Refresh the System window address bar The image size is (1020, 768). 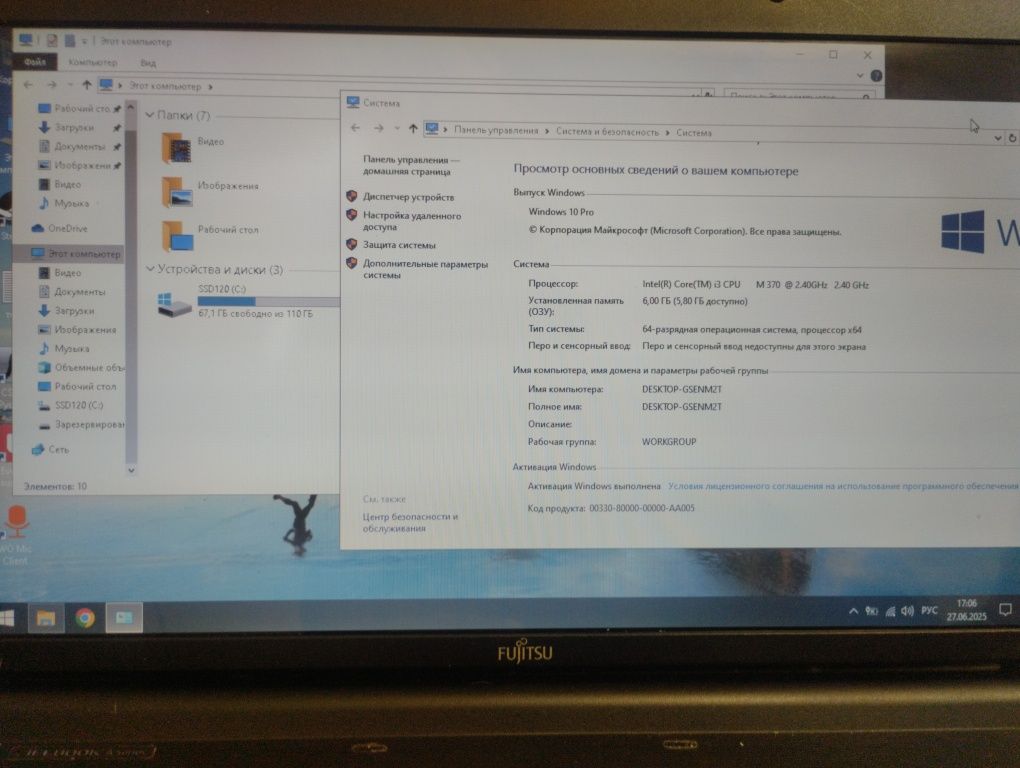coord(1012,138)
